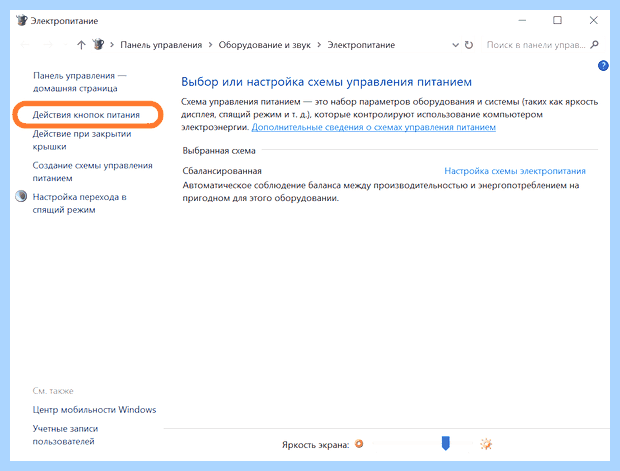The height and width of the screenshot is (471, 620).
Task: Click the Back arrow navigation button
Action: point(25,45)
